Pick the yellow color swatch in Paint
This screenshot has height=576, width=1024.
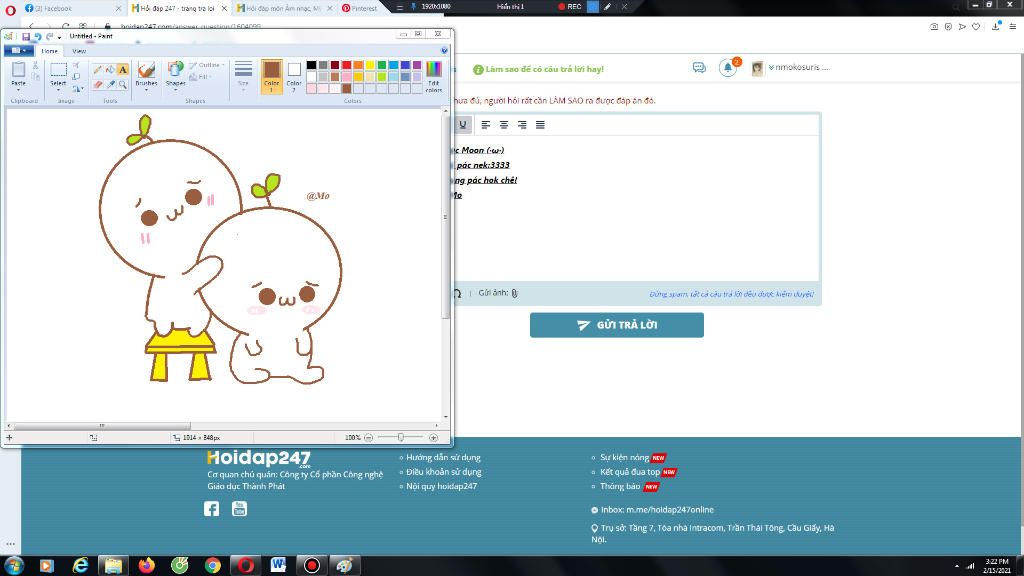pos(370,65)
